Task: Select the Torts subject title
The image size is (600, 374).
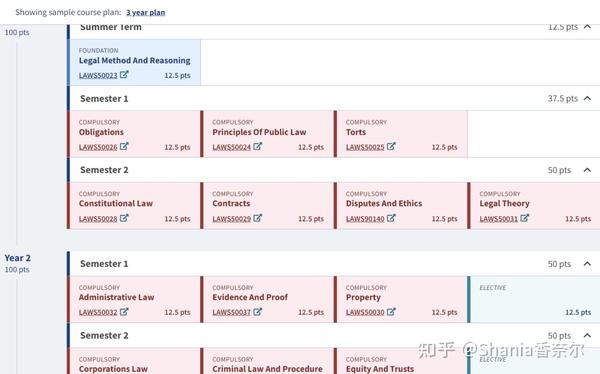Action: [356, 132]
